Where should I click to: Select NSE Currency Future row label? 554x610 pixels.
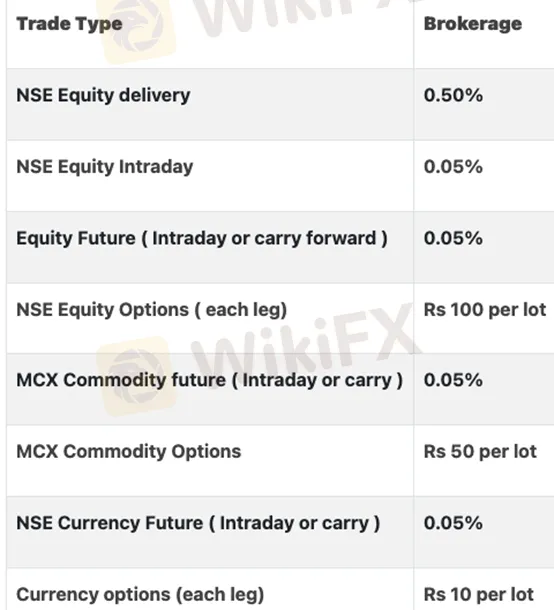(198, 523)
